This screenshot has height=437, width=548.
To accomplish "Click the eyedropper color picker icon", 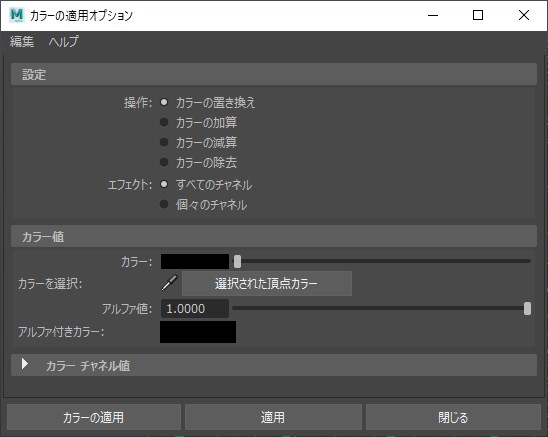I will pos(169,283).
